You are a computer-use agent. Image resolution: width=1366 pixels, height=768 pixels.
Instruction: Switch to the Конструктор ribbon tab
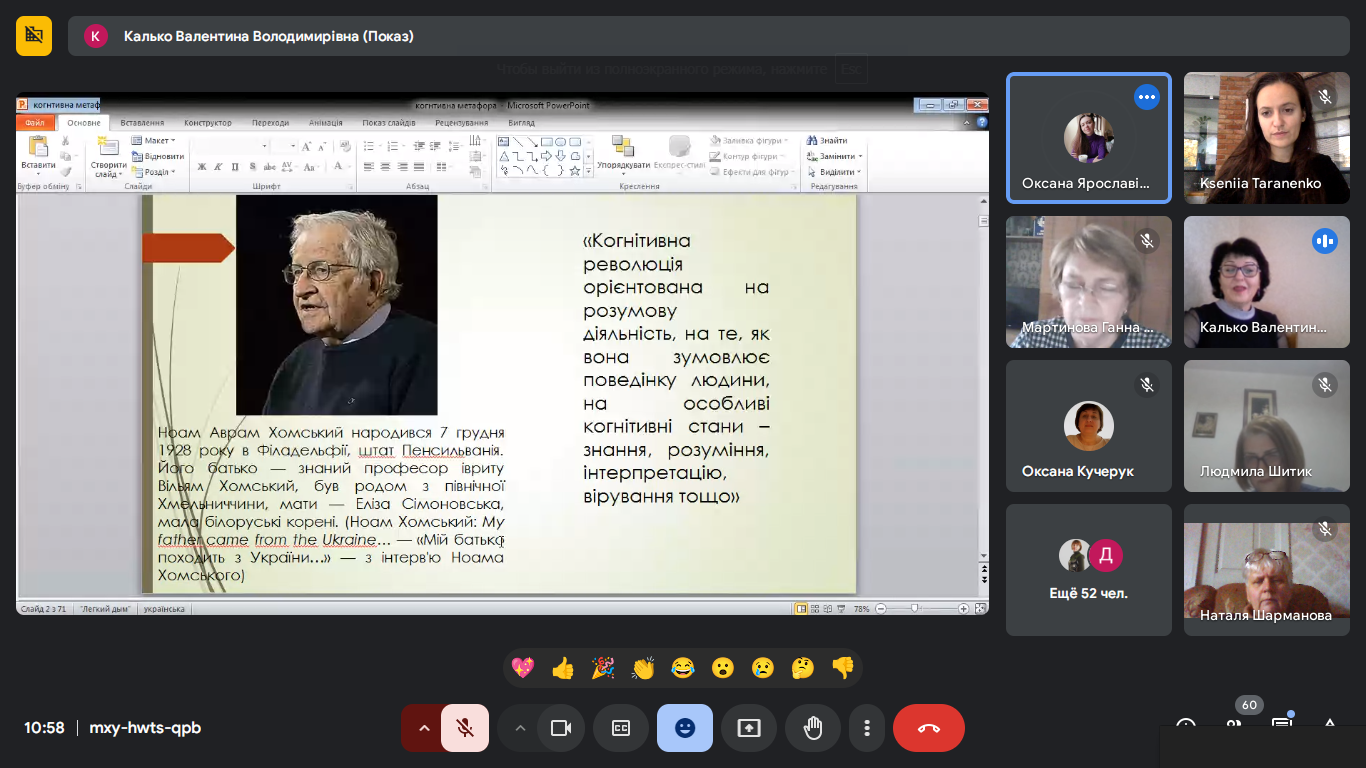(x=208, y=123)
